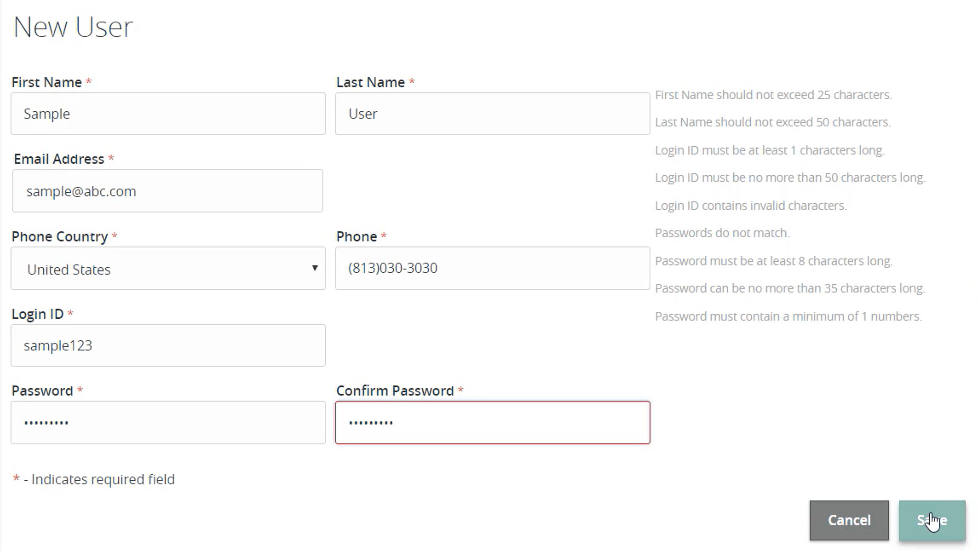The image size is (979, 551).
Task: Click the "Passwords do not match" message
Action: tap(722, 233)
